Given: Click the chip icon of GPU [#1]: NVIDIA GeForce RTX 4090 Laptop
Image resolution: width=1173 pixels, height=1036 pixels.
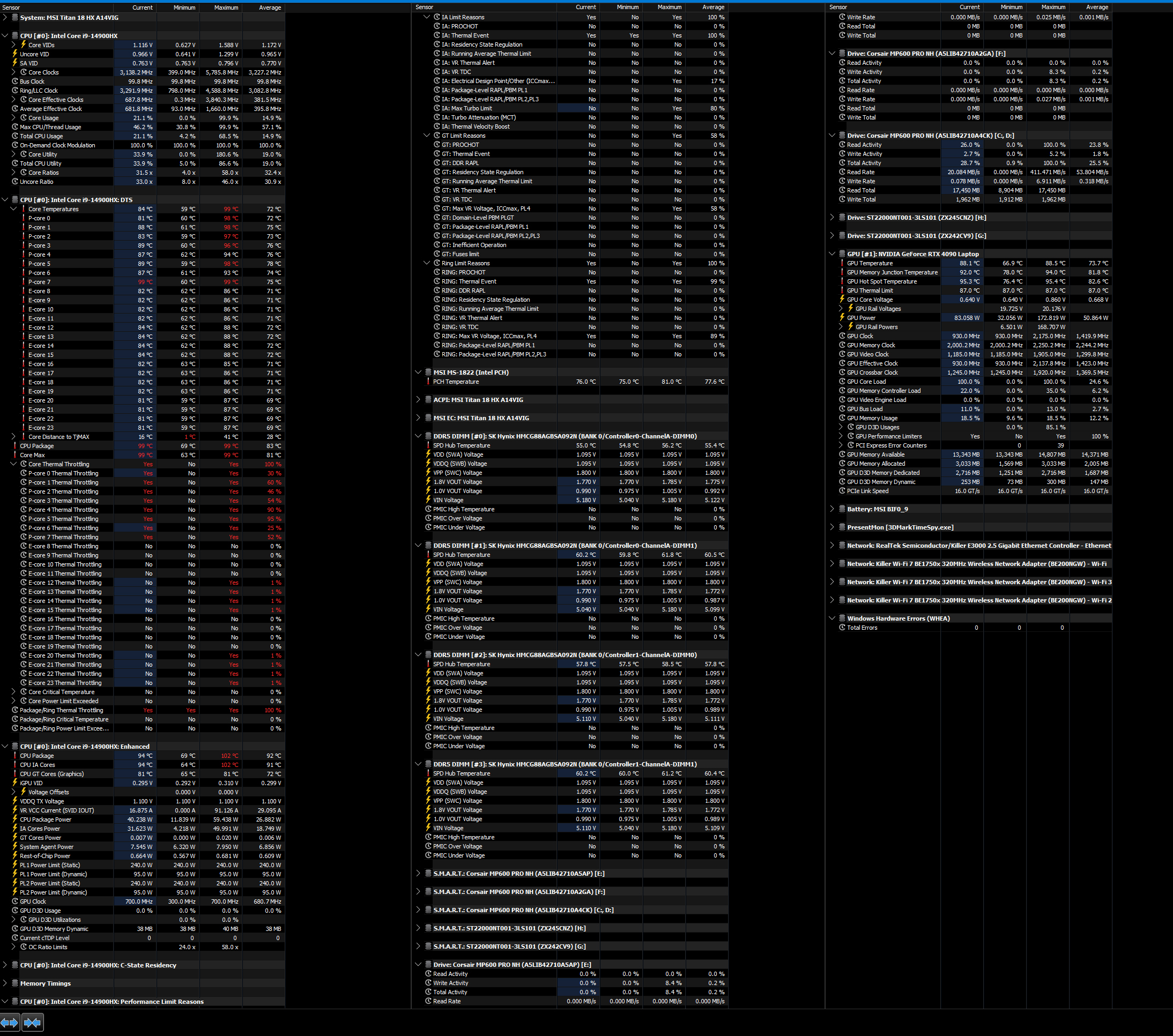Looking at the screenshot, I should click(x=842, y=254).
